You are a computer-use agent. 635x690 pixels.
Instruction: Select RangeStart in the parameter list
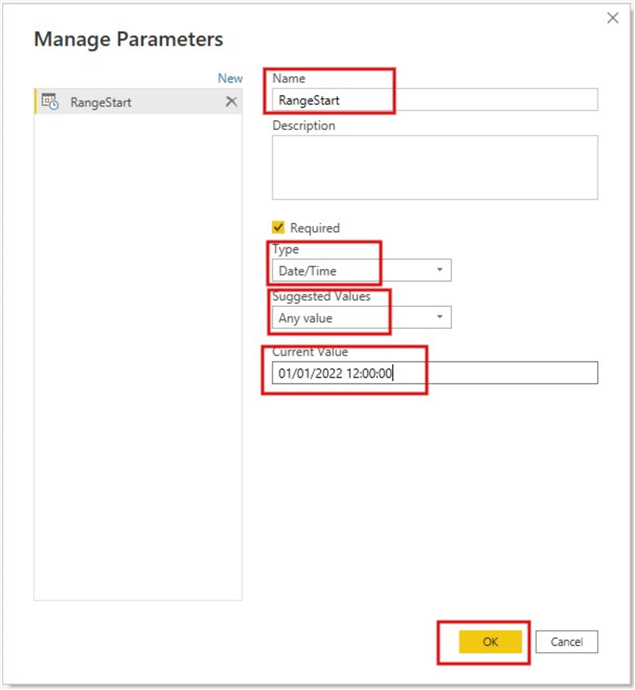pyautogui.click(x=138, y=102)
